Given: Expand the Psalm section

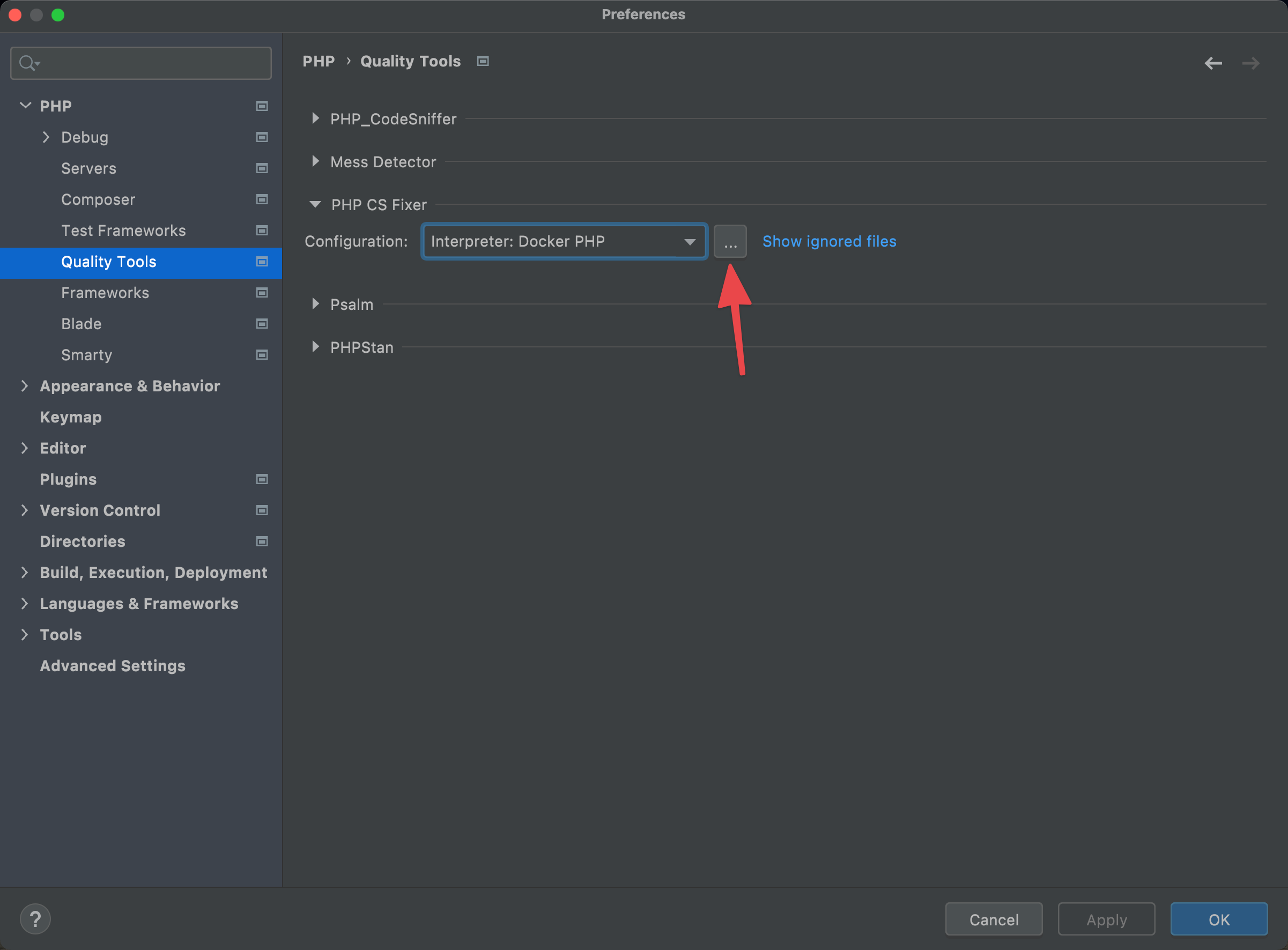Looking at the screenshot, I should pos(315,303).
